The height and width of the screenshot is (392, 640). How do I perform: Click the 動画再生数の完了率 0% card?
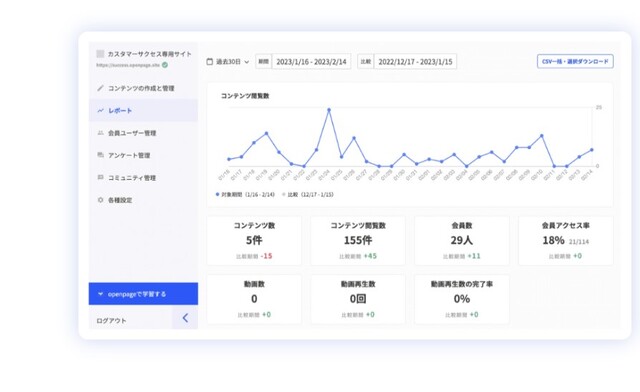point(462,299)
